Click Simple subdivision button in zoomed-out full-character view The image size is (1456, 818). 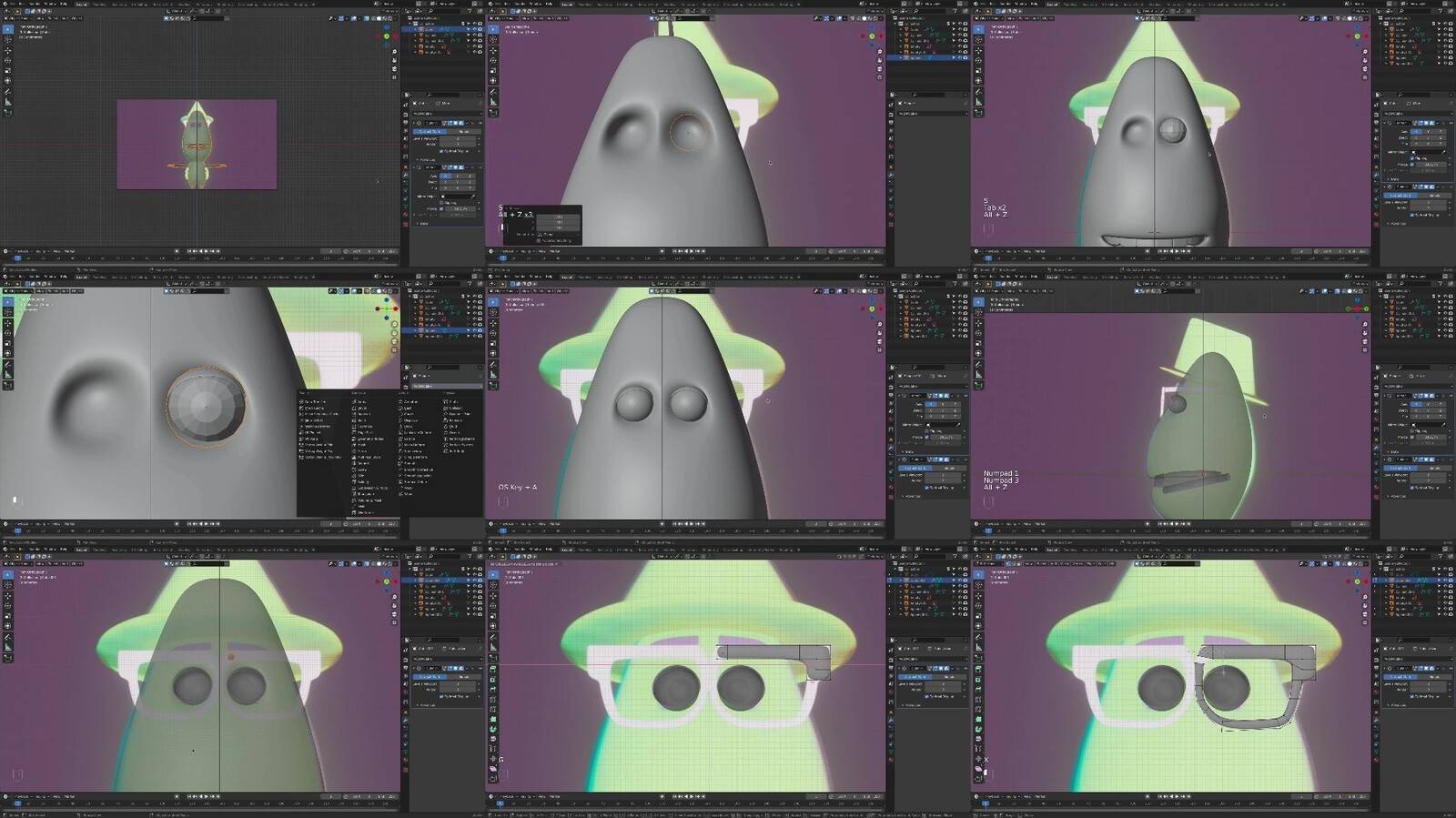[464, 132]
